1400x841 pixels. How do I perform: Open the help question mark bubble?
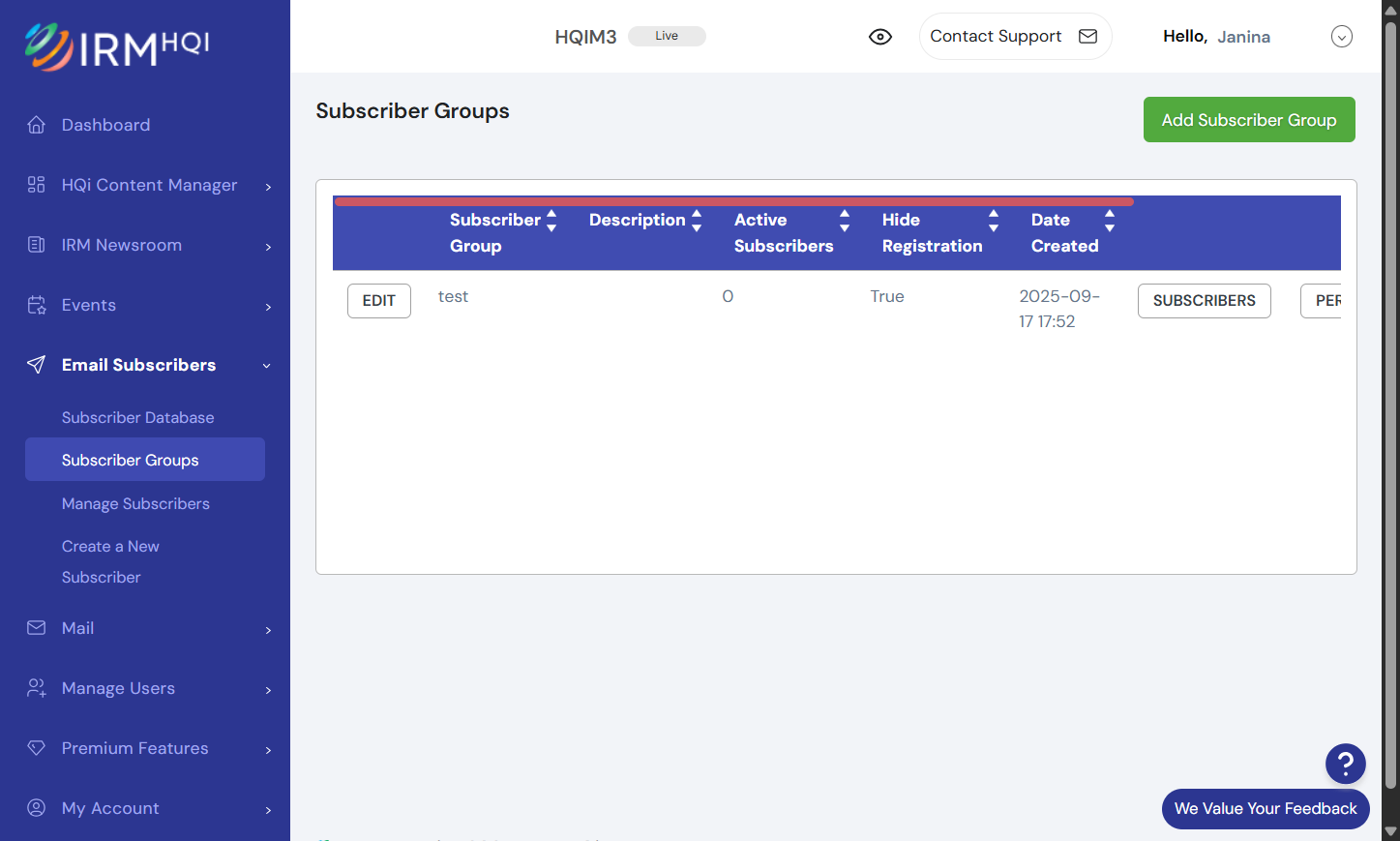coord(1346,764)
